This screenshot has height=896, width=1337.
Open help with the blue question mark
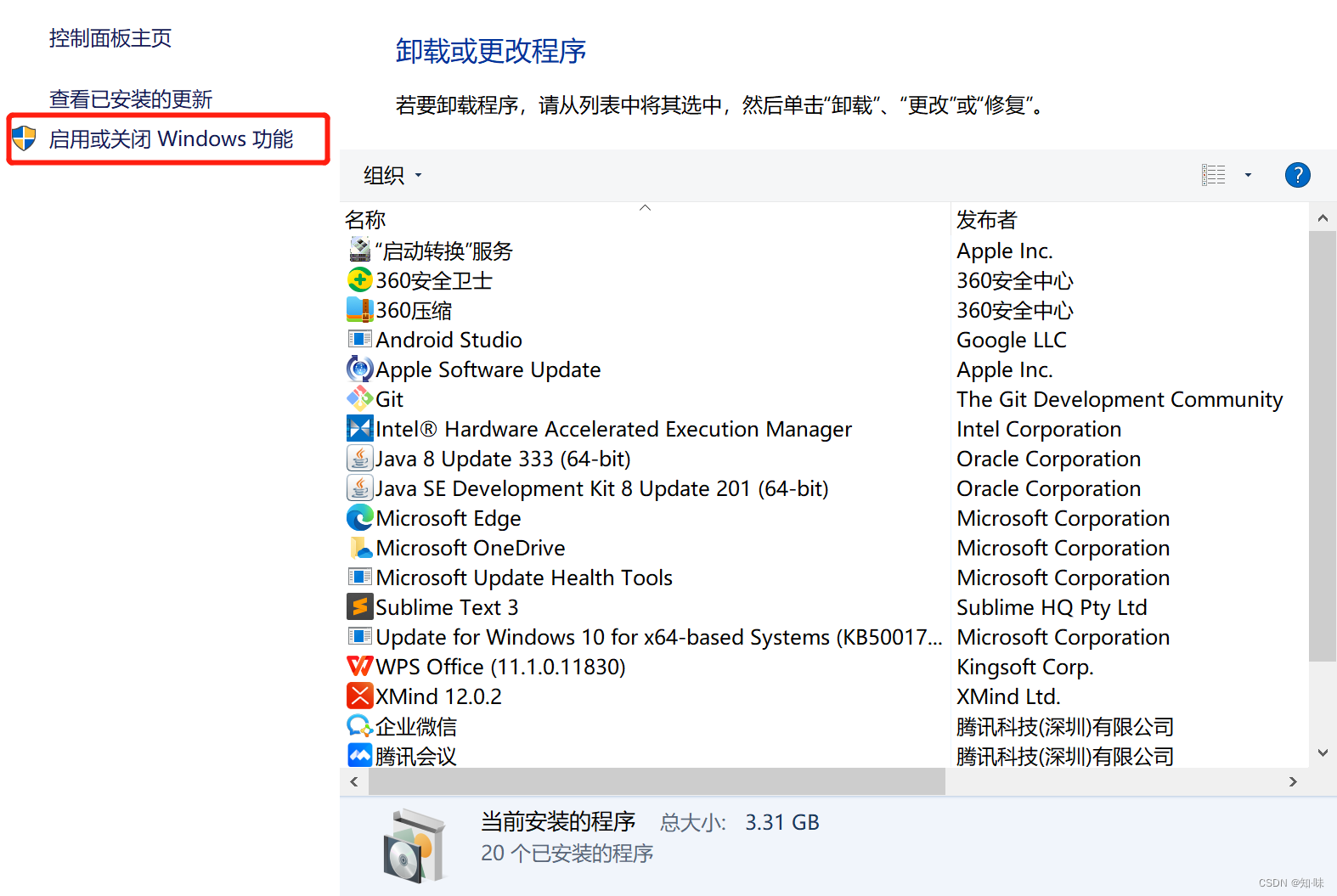(x=1297, y=175)
